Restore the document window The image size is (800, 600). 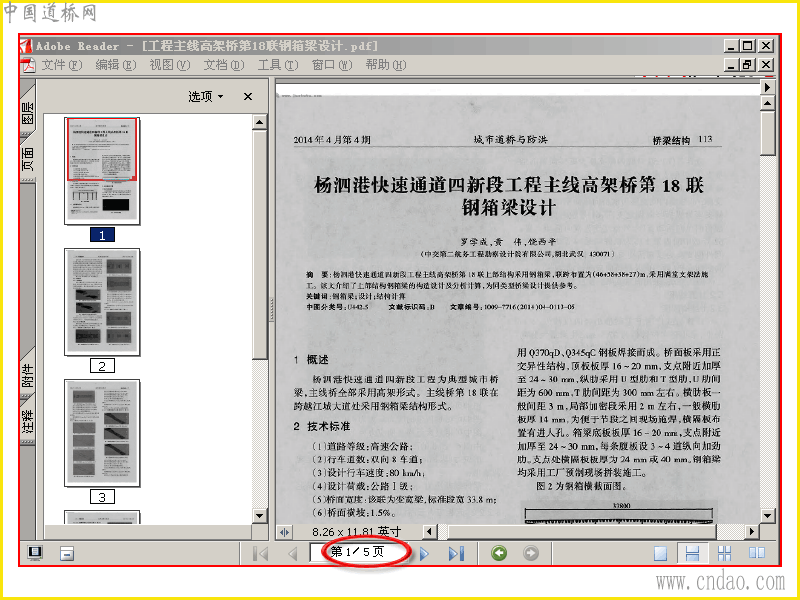pos(748,65)
